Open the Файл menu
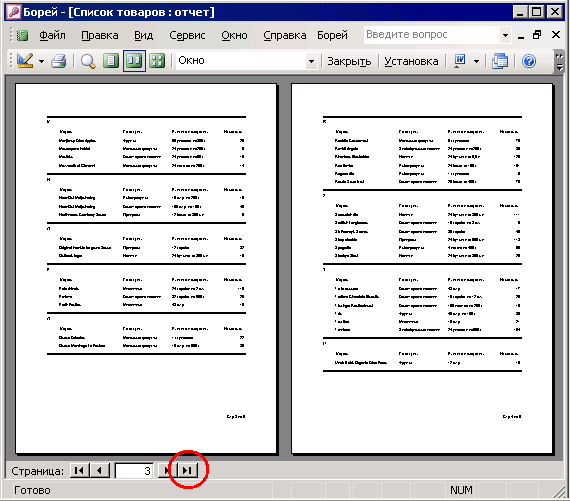 point(52,35)
